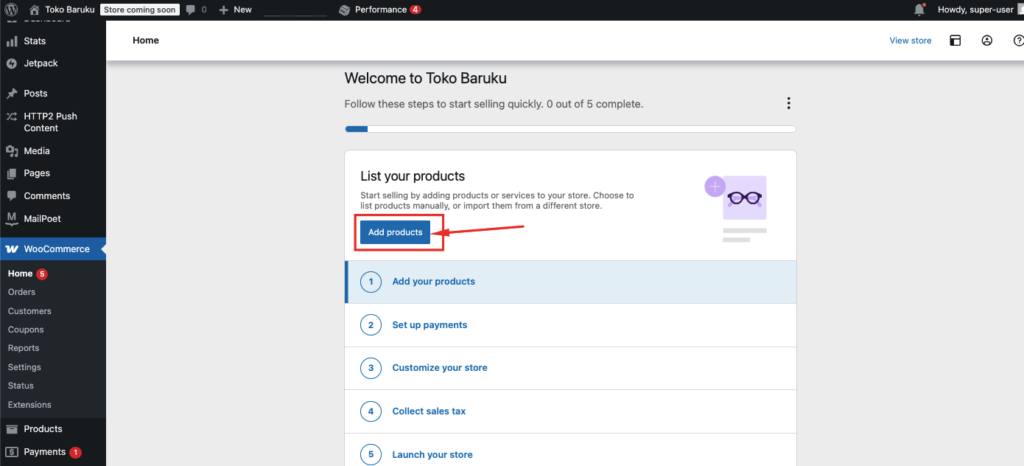This screenshot has height=466, width=1024.
Task: Open the New content menu
Action: [235, 10]
